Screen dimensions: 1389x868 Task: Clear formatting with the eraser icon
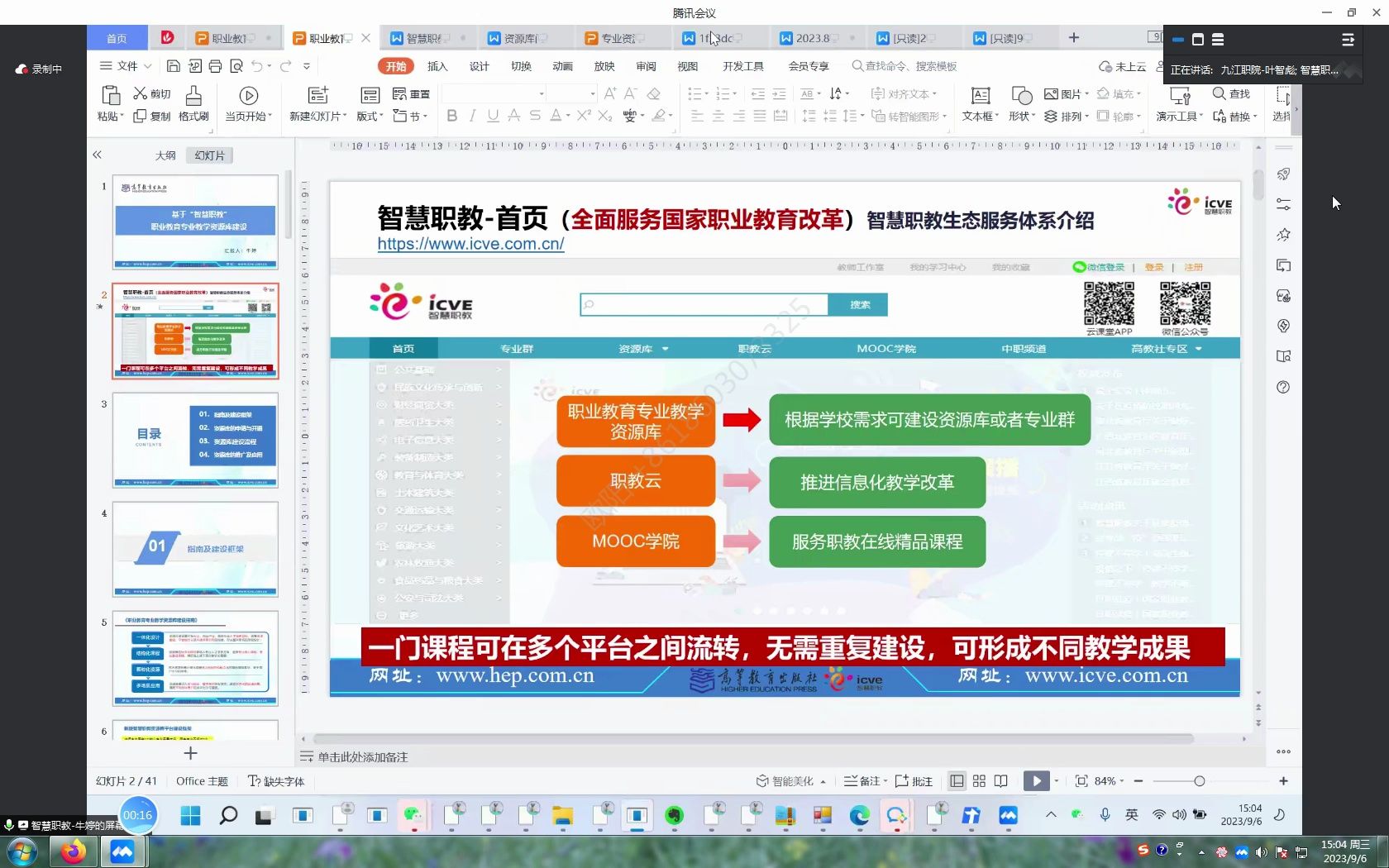click(654, 93)
